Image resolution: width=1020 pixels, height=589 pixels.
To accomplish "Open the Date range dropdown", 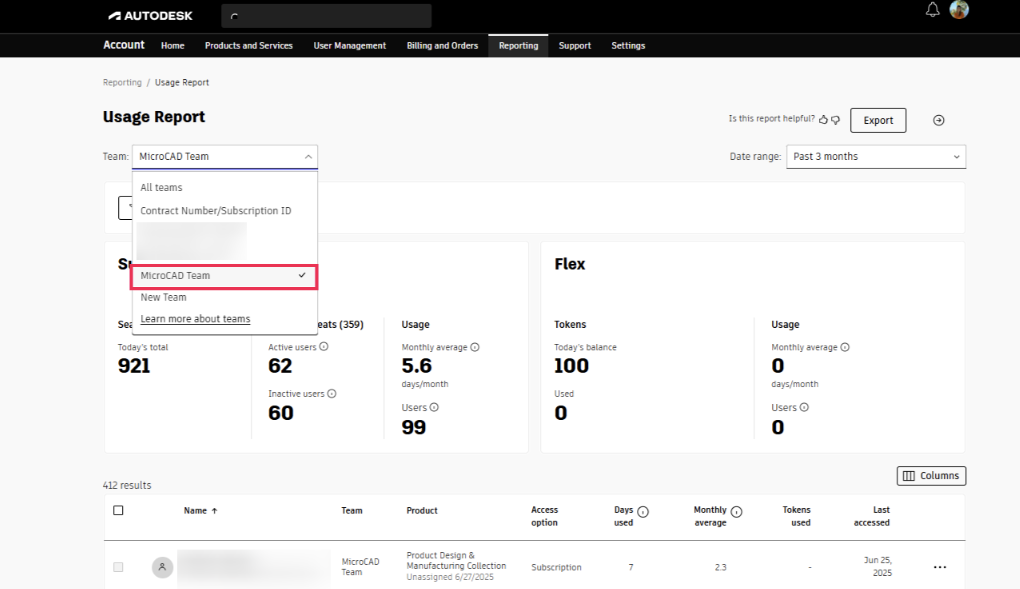I will 876,156.
